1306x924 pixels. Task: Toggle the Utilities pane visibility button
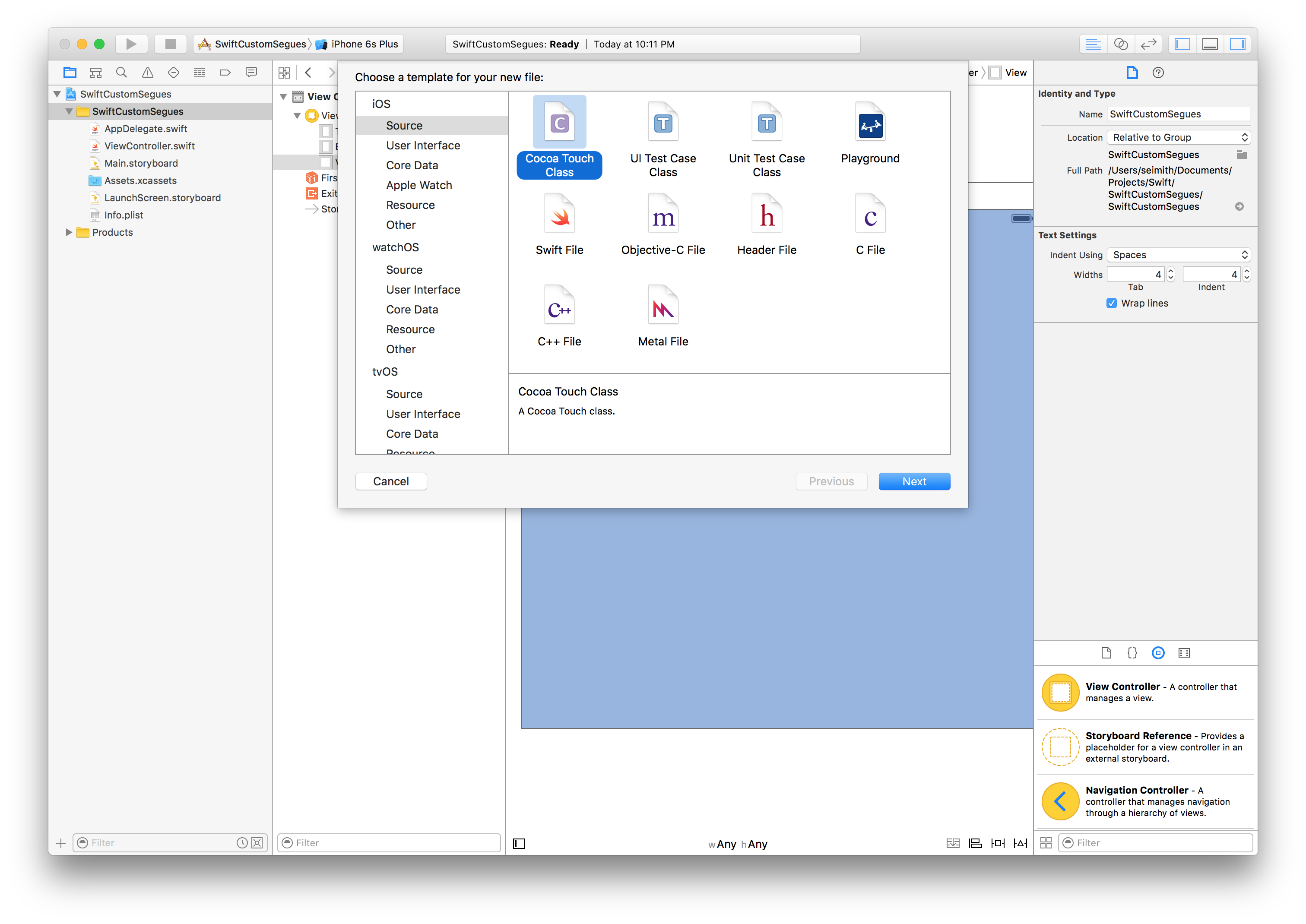[x=1237, y=44]
